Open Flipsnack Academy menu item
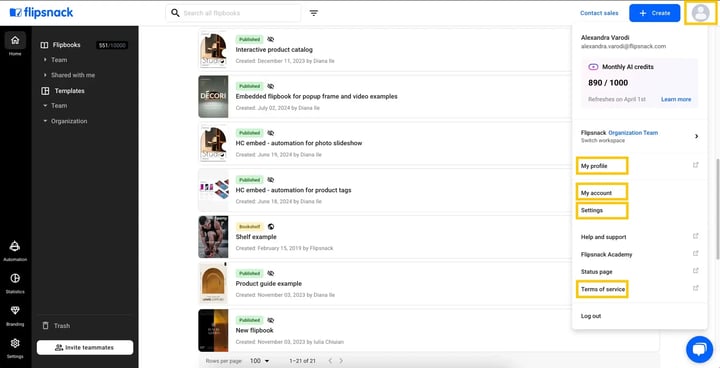The height and width of the screenshot is (368, 720). tap(606, 255)
